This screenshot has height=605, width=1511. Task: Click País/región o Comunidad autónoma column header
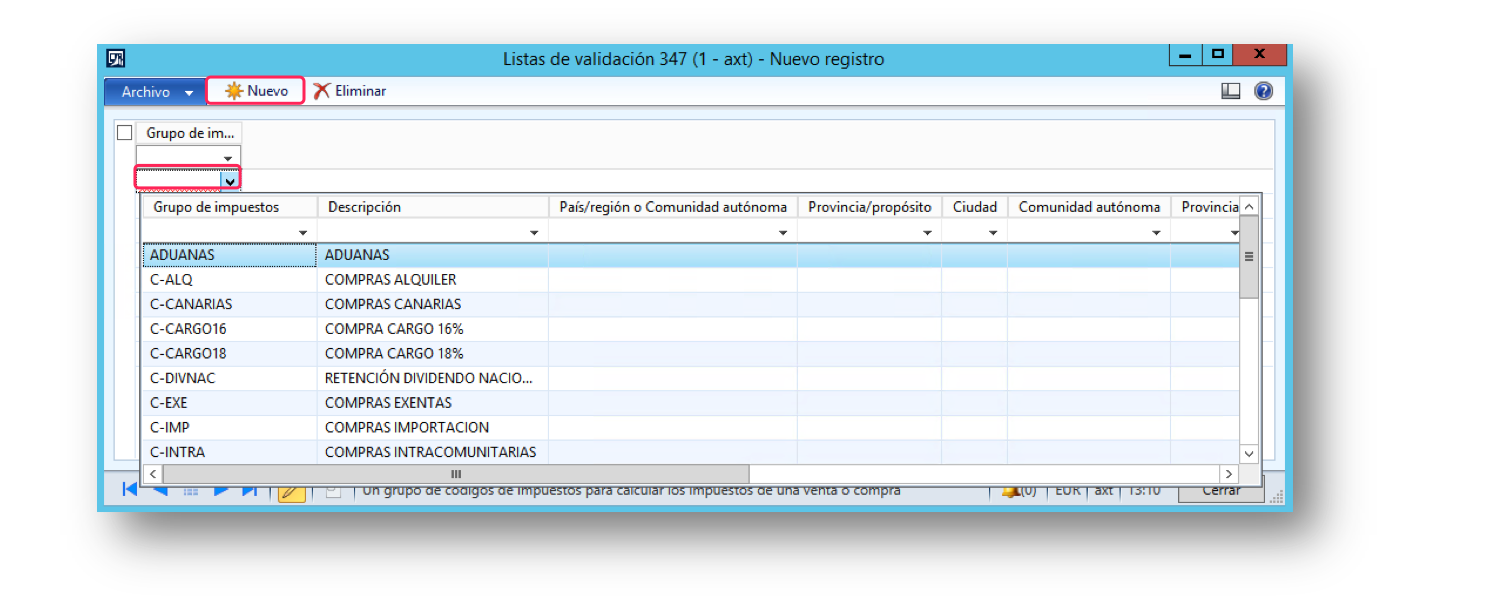click(673, 207)
